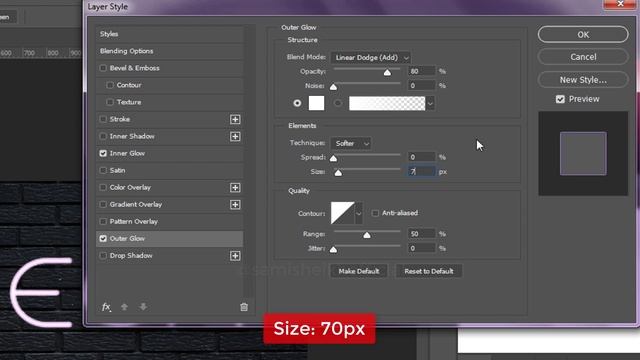Click the Range value field
Image resolution: width=640 pixels, height=360 pixels.
point(422,234)
